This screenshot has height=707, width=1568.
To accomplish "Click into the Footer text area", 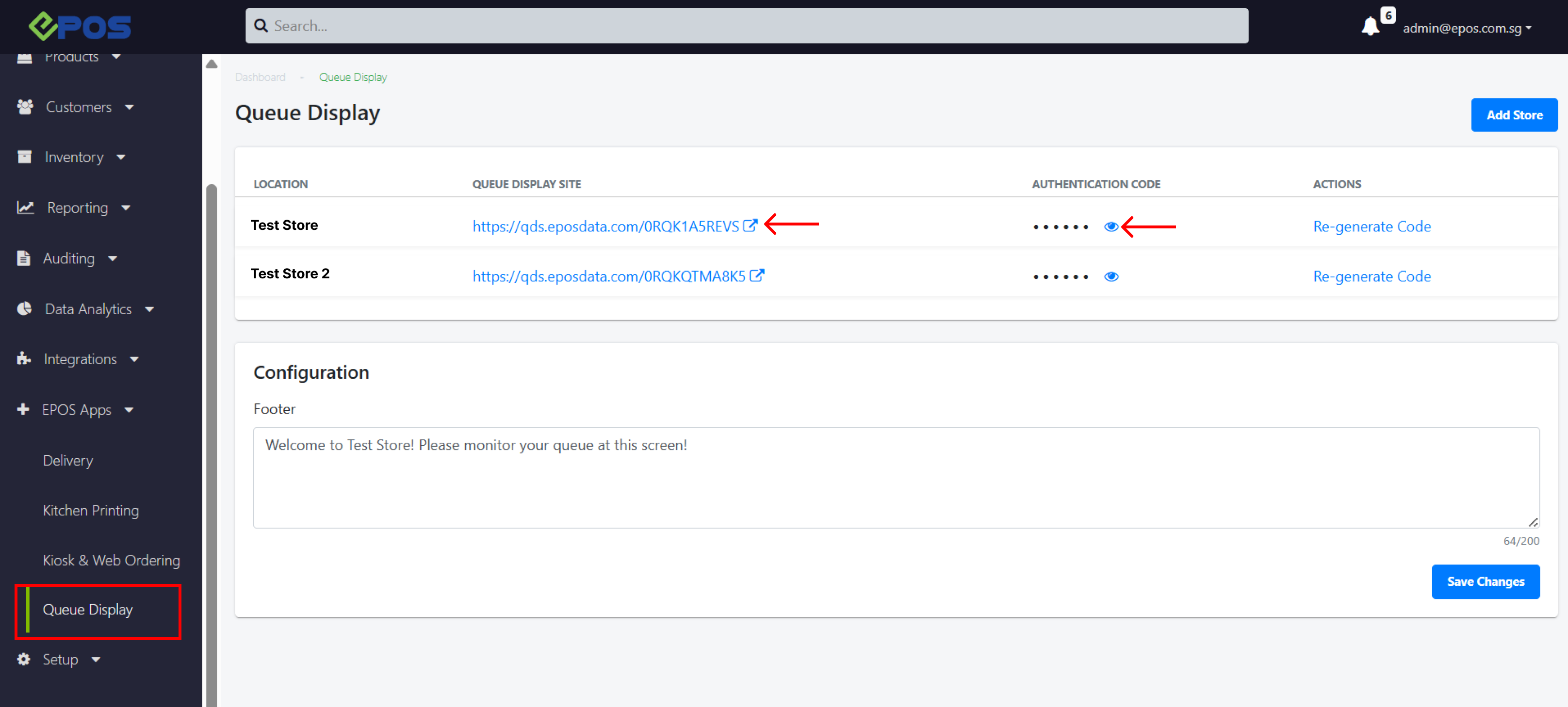I will click(896, 478).
